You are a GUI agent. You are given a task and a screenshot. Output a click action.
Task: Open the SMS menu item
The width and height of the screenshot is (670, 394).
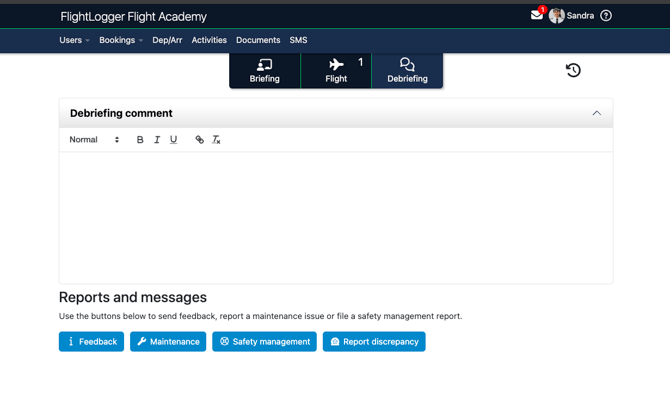coord(298,40)
